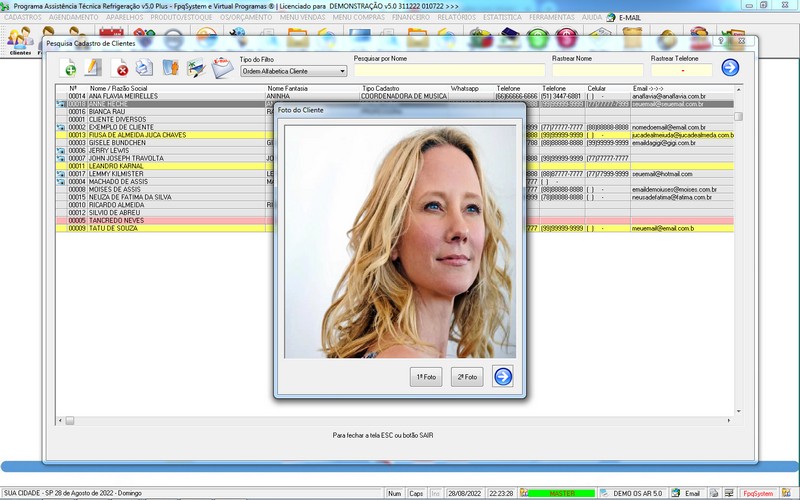
Task: Open the CADASTROS menu
Action: click(x=22, y=17)
